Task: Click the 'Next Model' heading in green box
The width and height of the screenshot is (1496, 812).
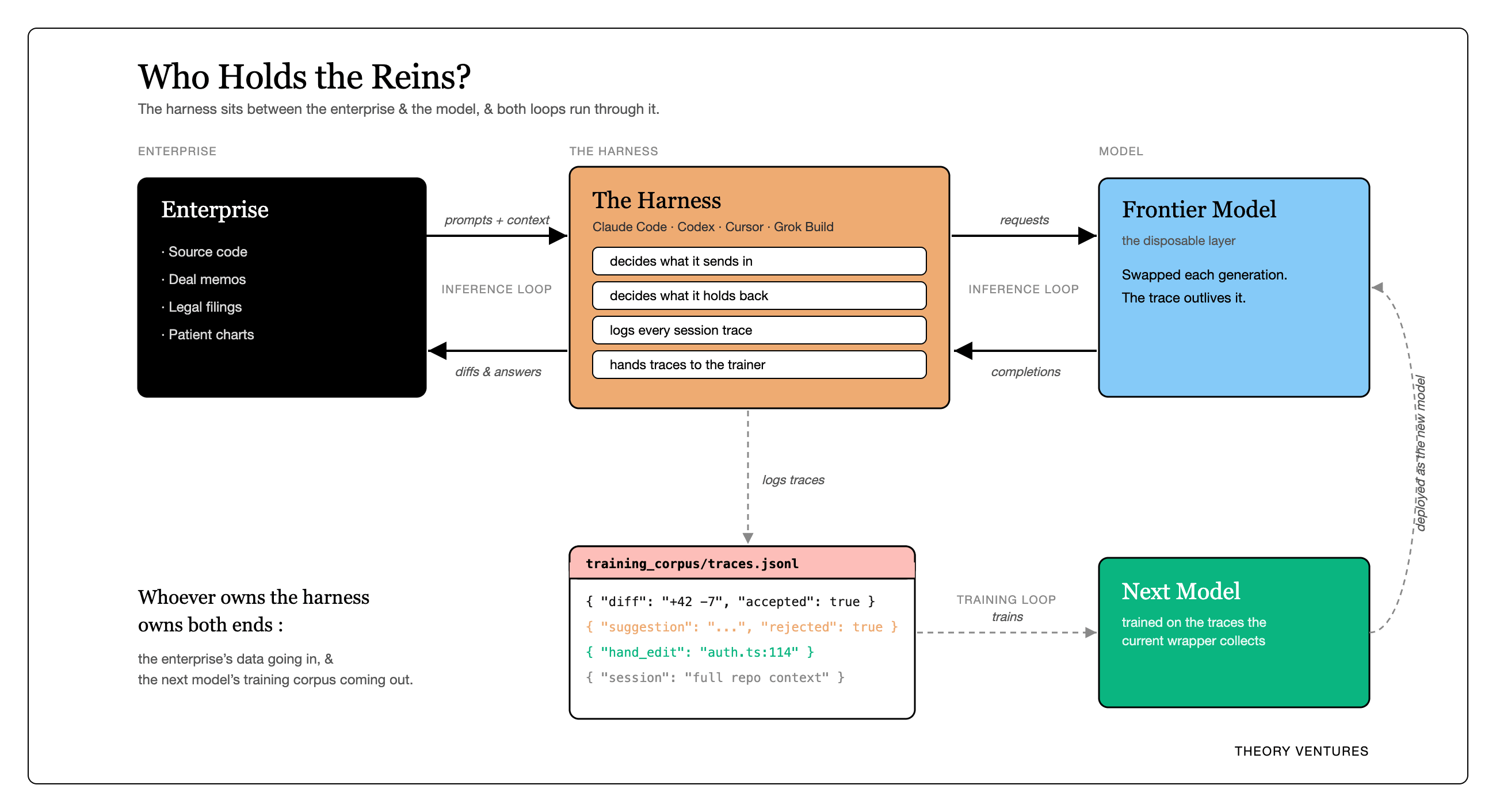Action: click(1180, 591)
